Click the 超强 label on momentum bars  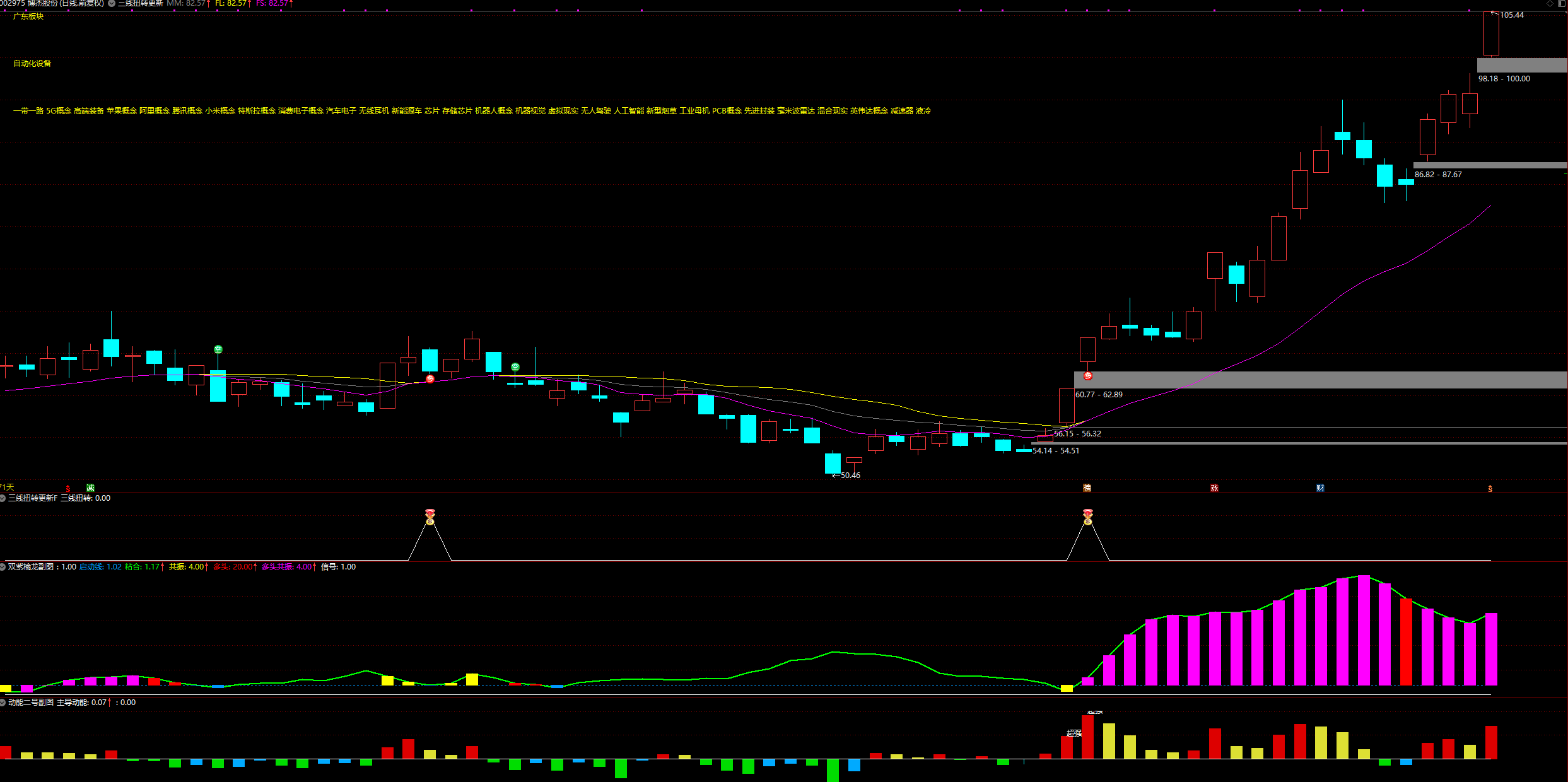1074,733
